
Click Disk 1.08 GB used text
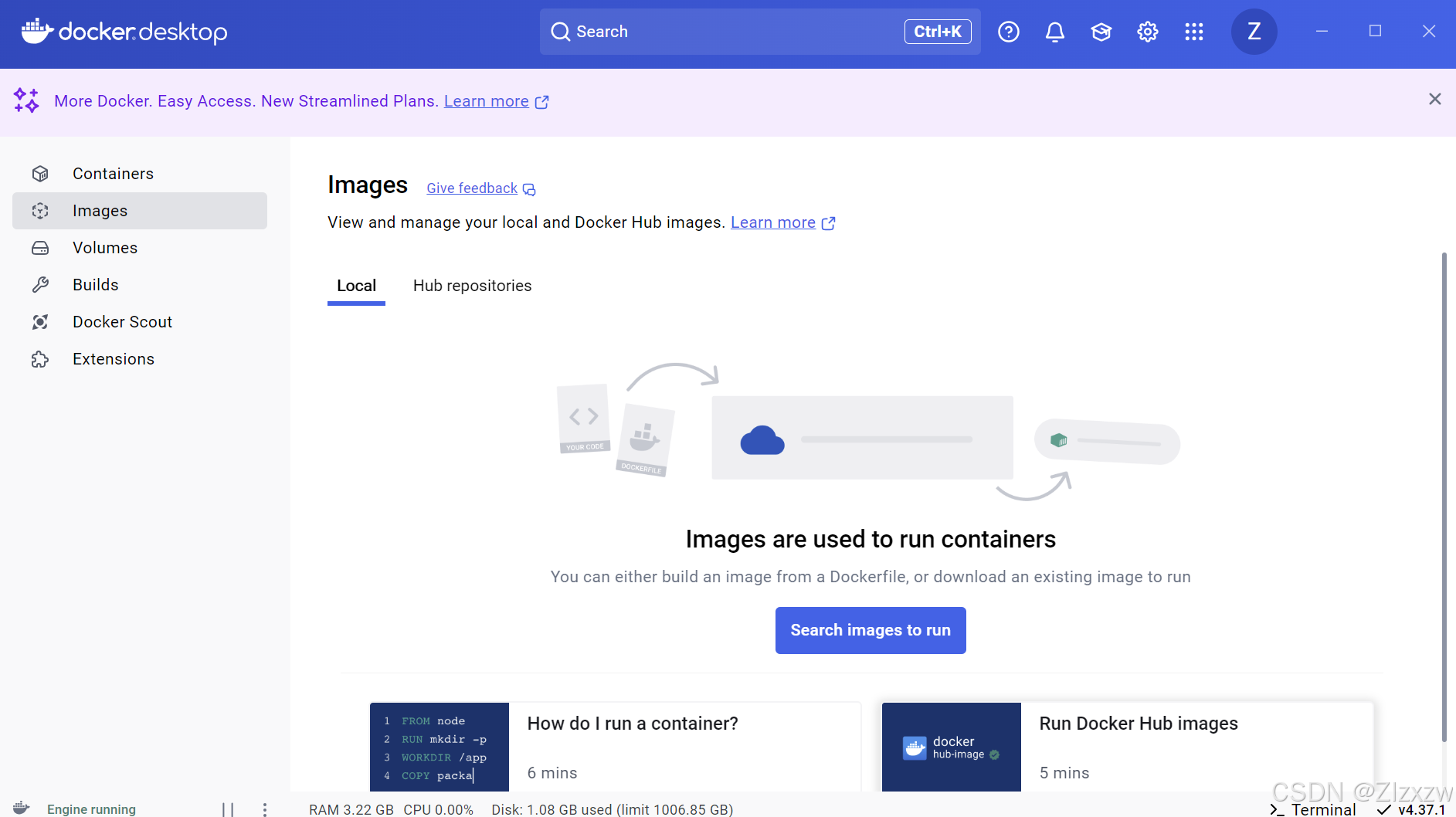coord(613,809)
